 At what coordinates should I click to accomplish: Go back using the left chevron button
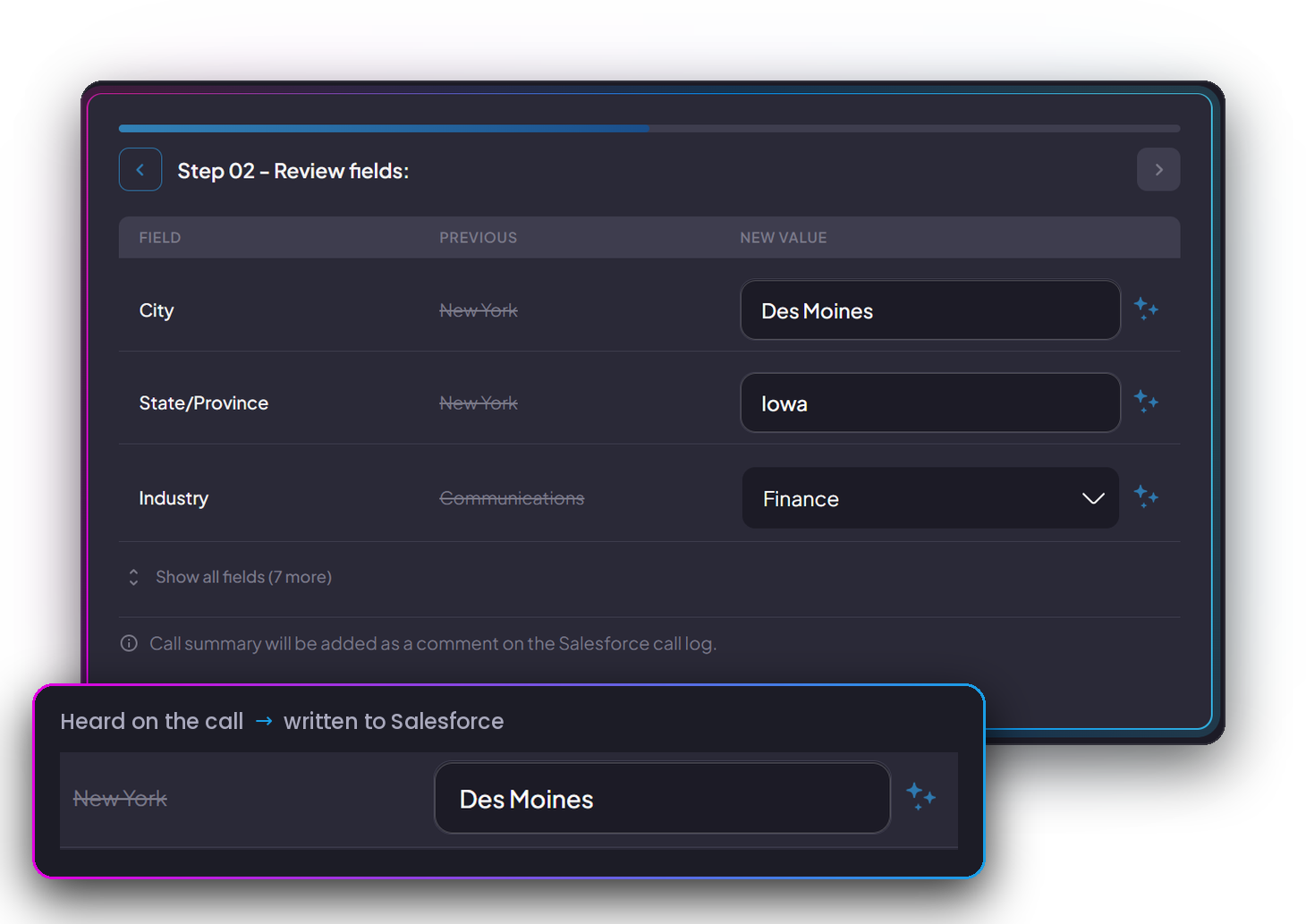[140, 170]
